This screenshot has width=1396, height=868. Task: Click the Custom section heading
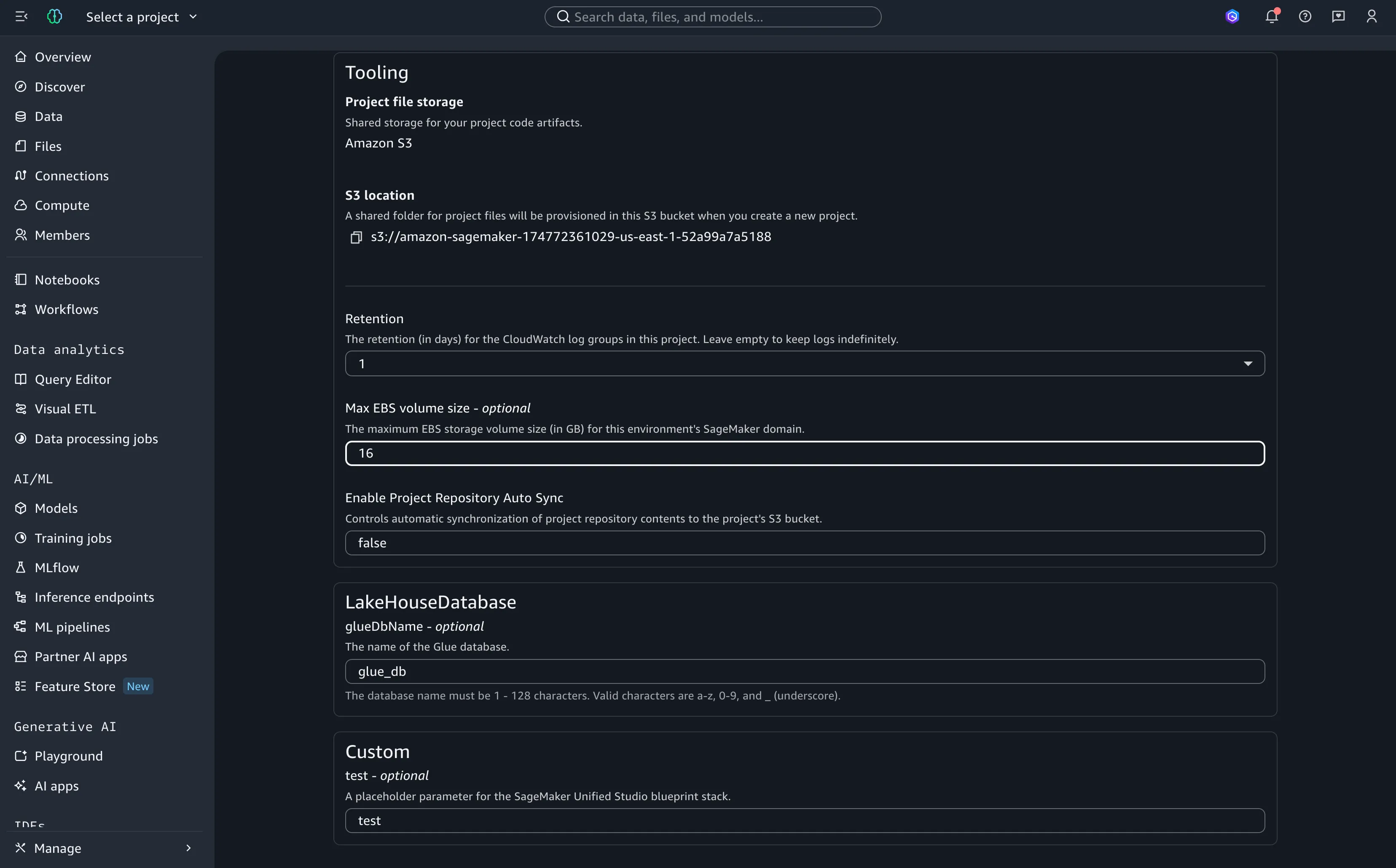(x=377, y=752)
